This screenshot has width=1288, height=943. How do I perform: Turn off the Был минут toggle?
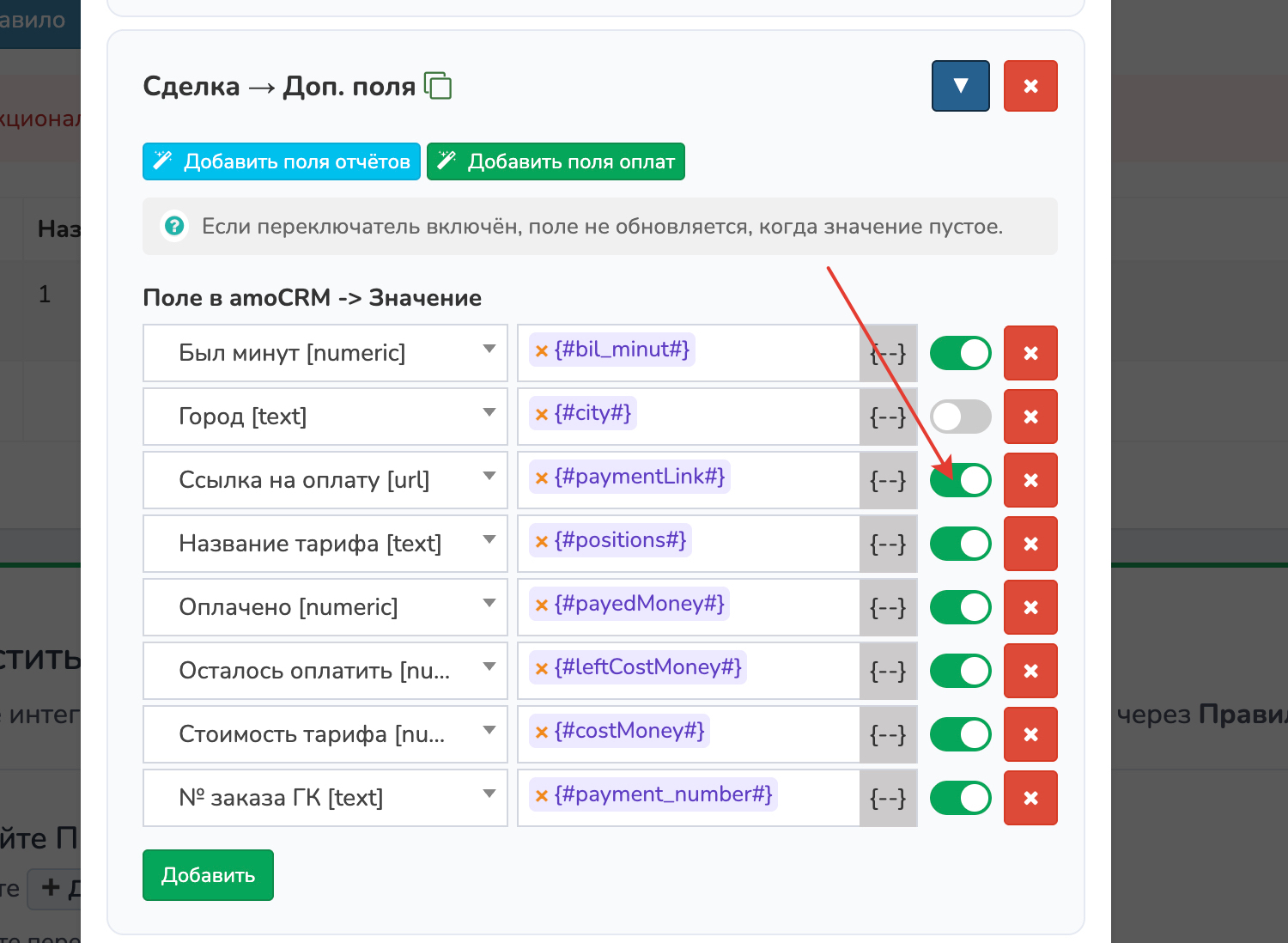click(x=960, y=353)
